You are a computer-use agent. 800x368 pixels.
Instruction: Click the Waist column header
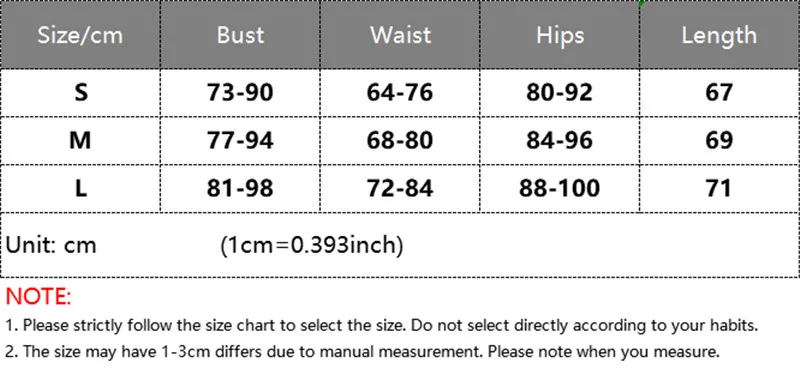pyautogui.click(x=400, y=35)
